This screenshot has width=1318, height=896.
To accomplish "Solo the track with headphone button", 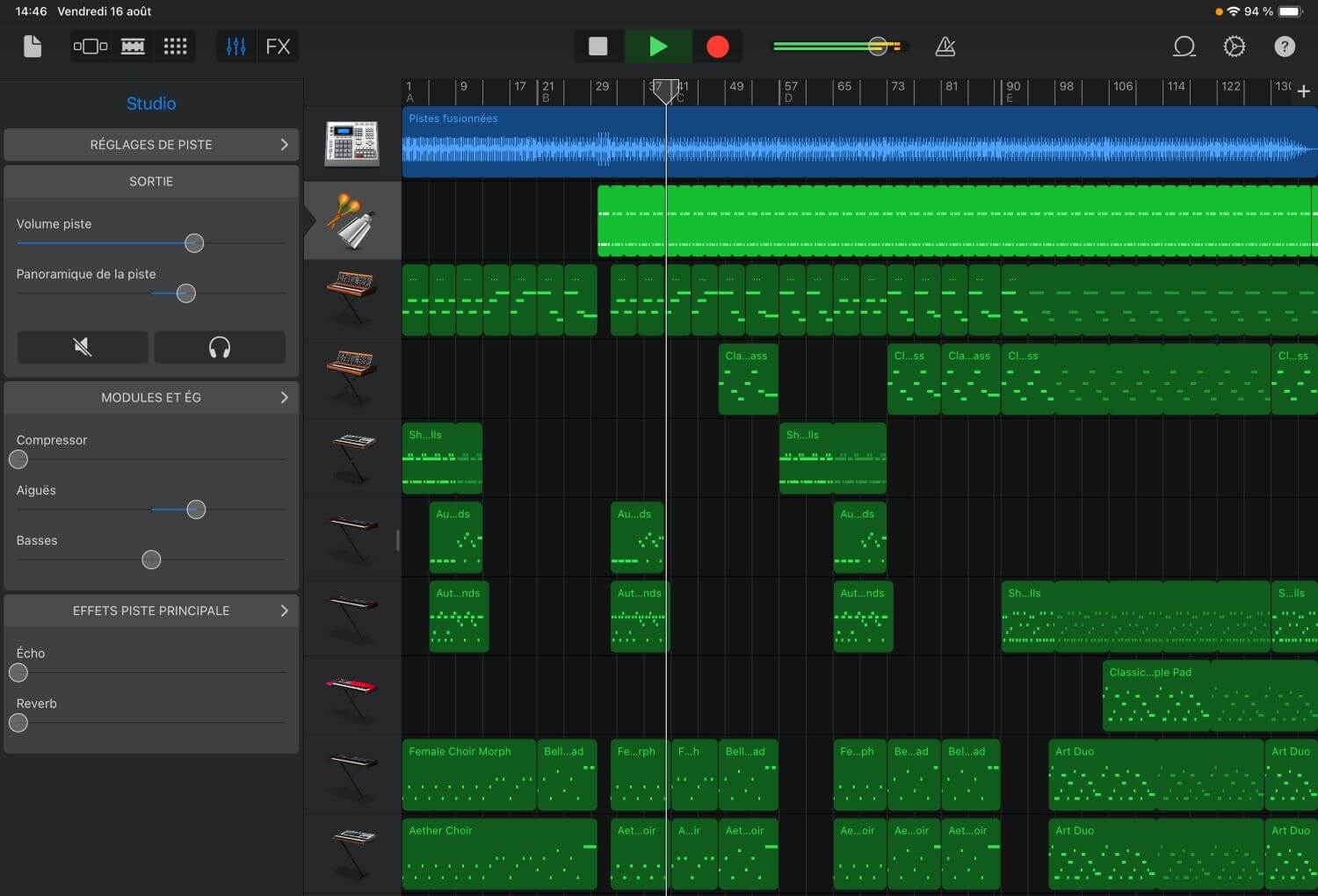I will (x=219, y=347).
